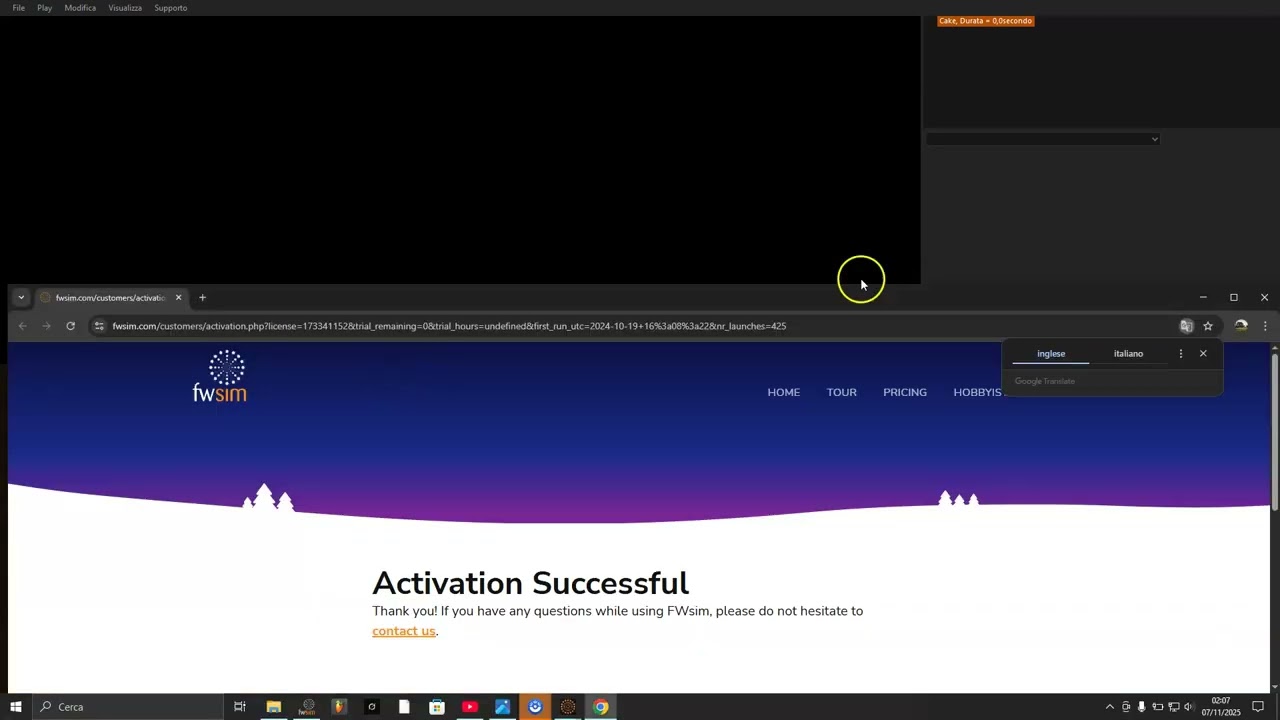The image size is (1280, 720).
Task: Click the contact us link
Action: click(x=404, y=631)
